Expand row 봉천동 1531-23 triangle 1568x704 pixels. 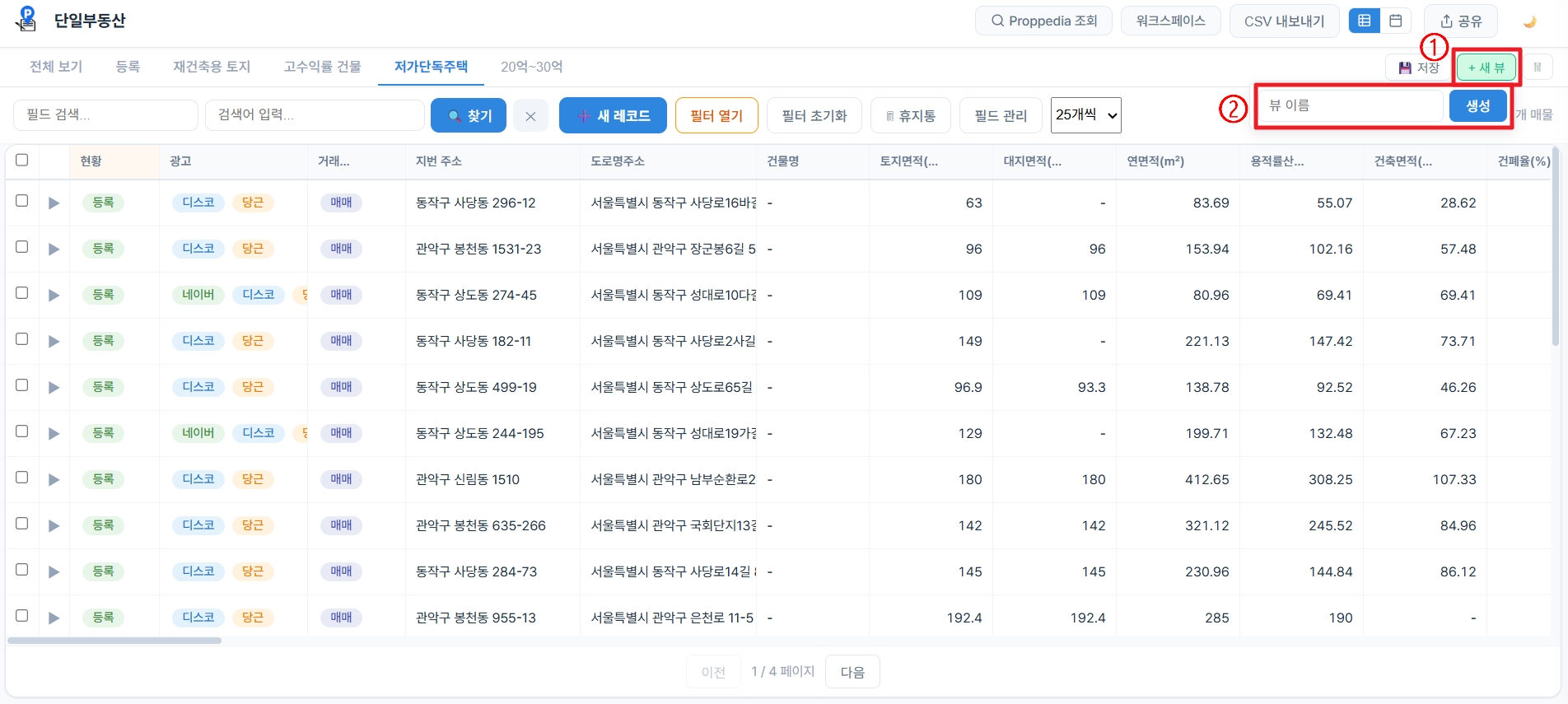point(54,249)
